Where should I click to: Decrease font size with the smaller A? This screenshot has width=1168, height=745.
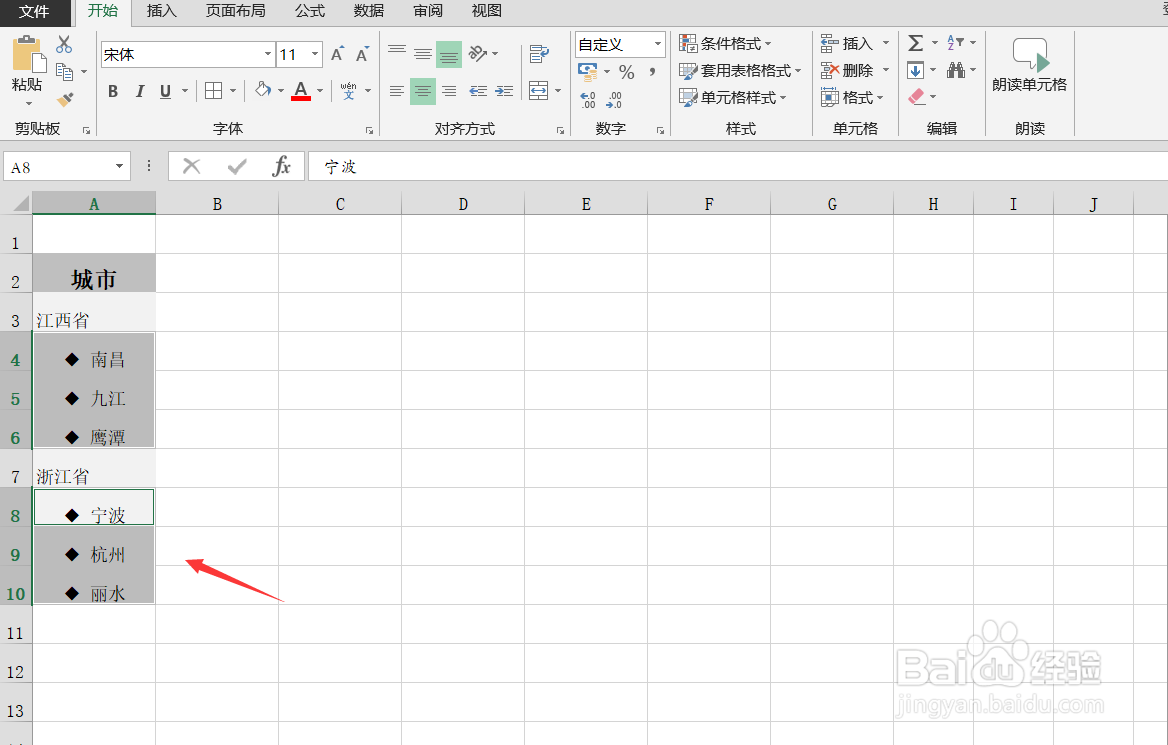coord(363,54)
